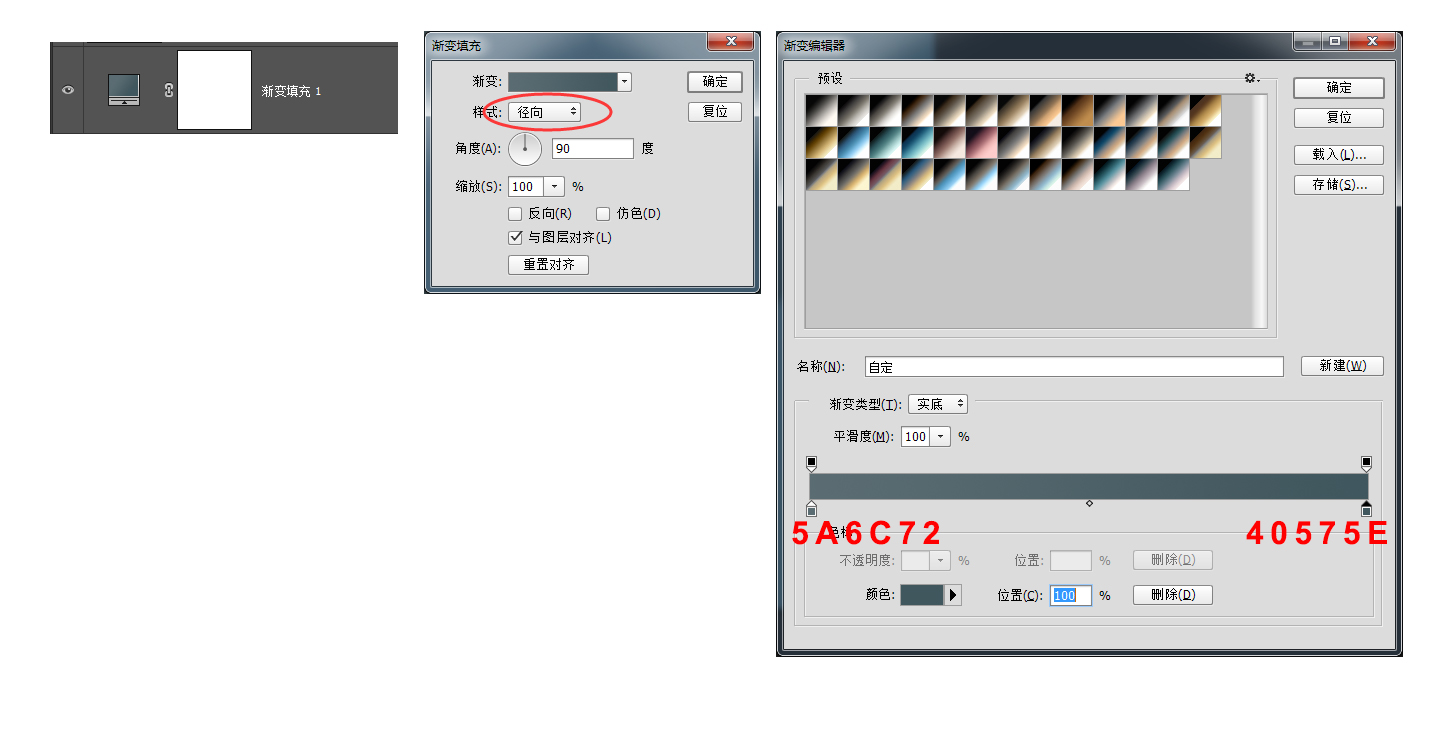1432x746 pixels.
Task: Click the angle dial in 渐变填充
Action: [525, 149]
